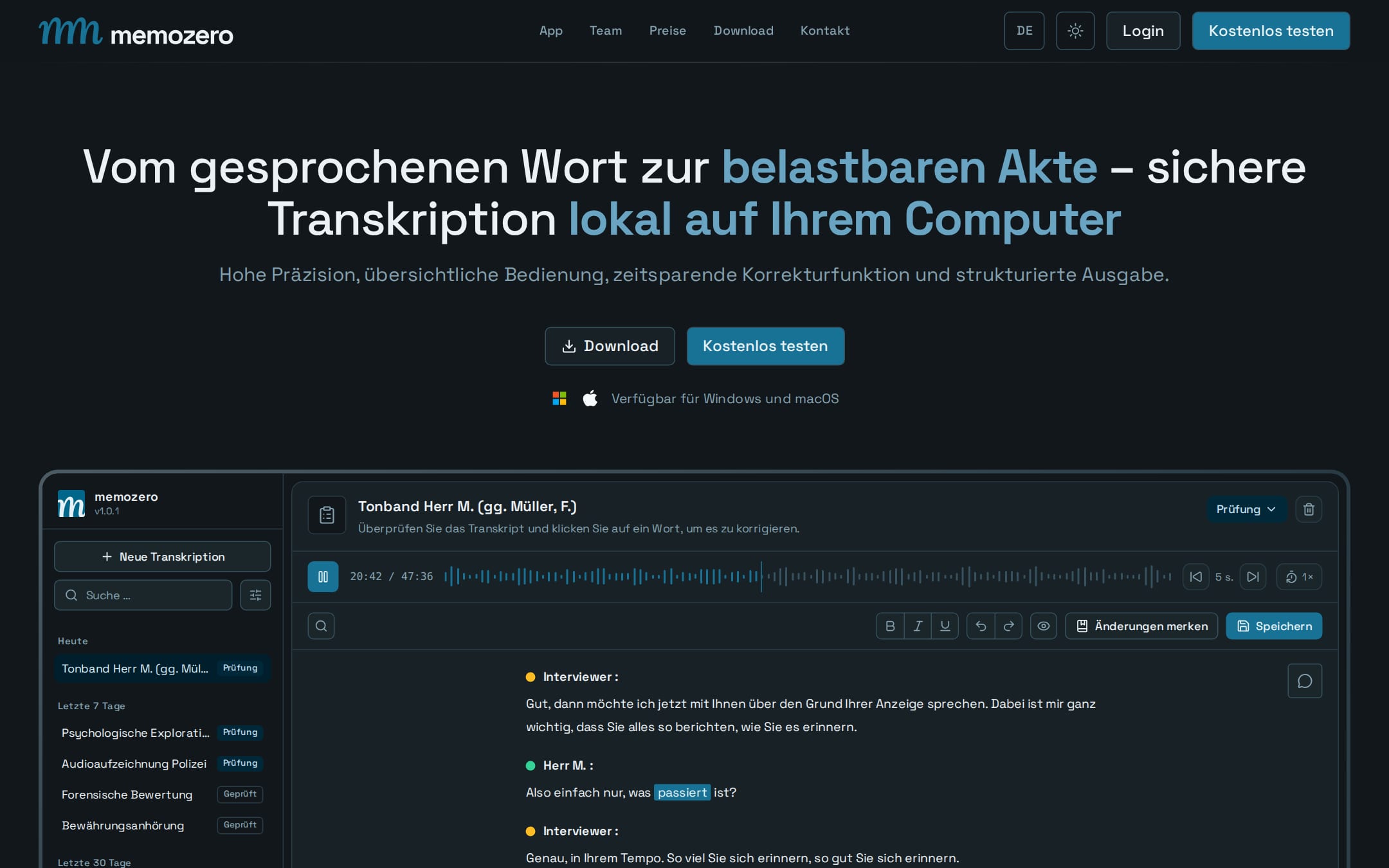Click the Prüfung badge on Audioaufzeichnung Polizei
The width and height of the screenshot is (1389, 868).
(x=240, y=763)
